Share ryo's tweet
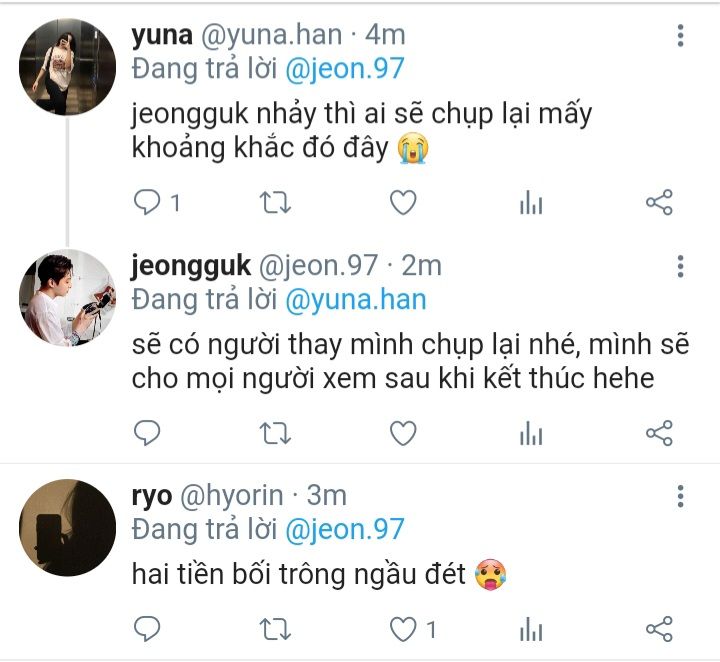The height and width of the screenshot is (662, 720). [x=659, y=629]
